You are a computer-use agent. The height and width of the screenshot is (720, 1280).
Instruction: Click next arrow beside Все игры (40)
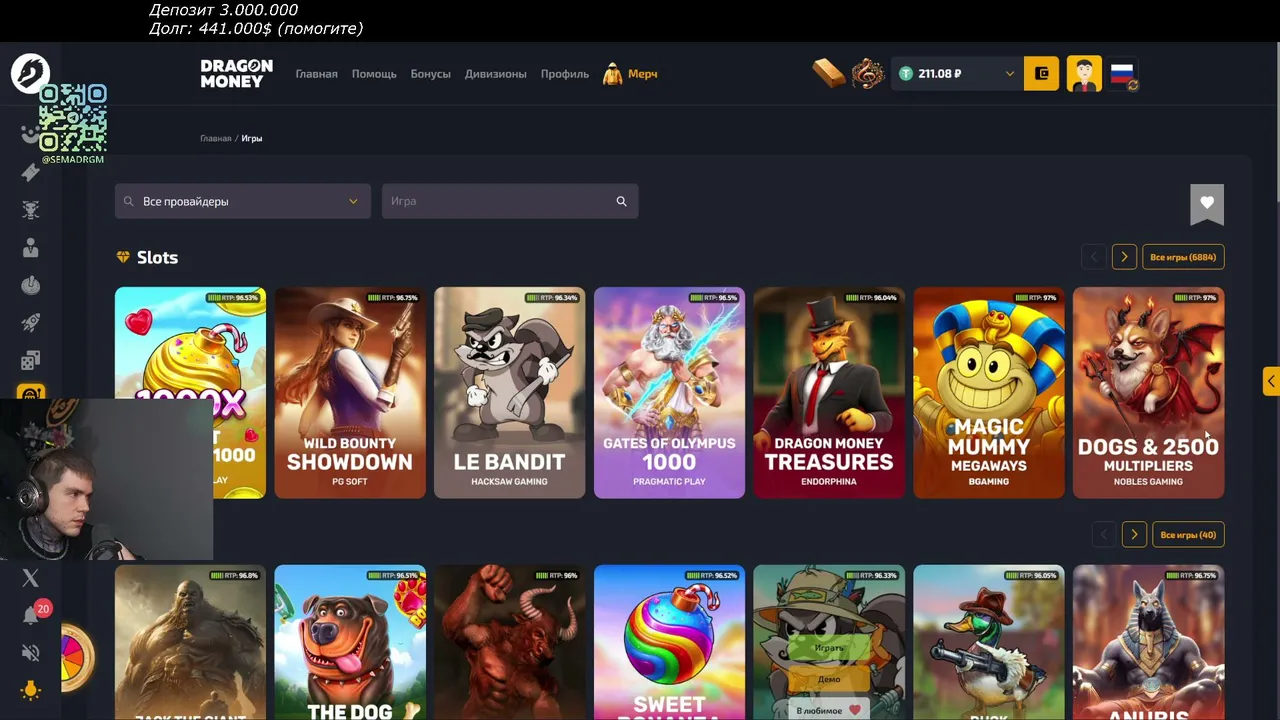coord(1134,535)
